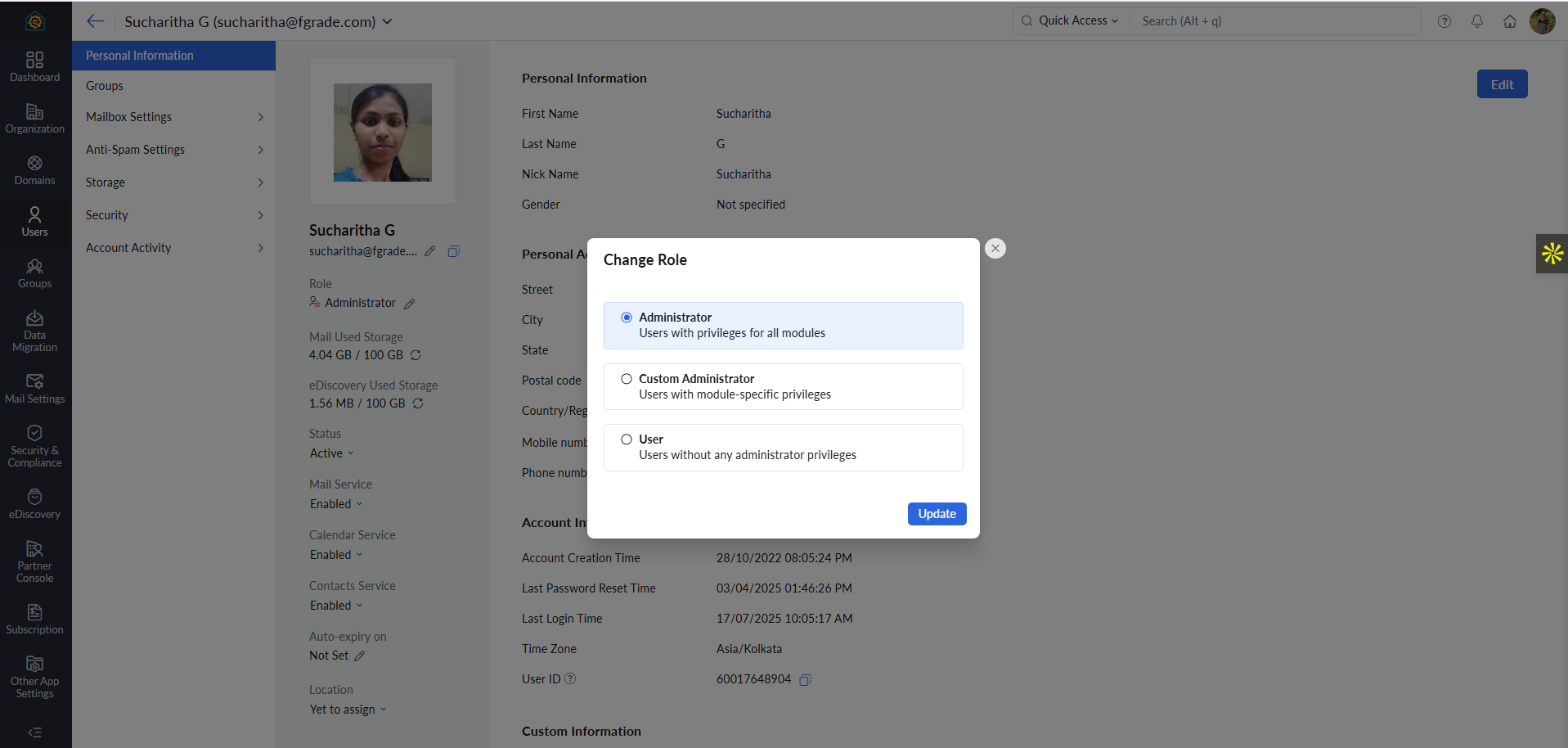1568x748 pixels.
Task: Open the Quick Access dropdown
Action: coord(1077,21)
